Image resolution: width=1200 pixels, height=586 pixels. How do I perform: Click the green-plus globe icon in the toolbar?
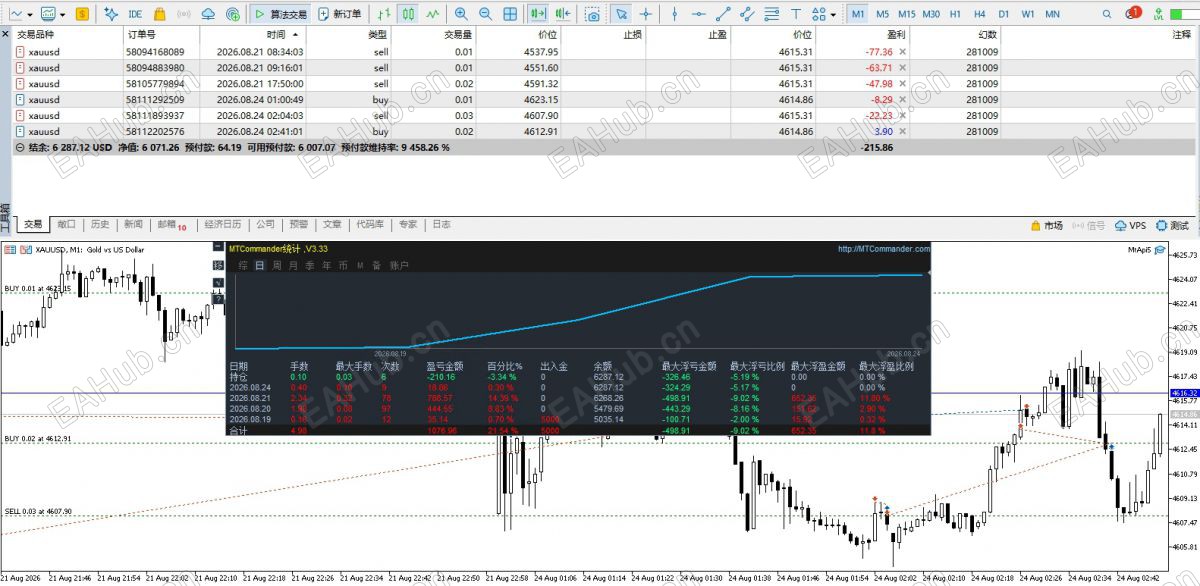(x=233, y=15)
